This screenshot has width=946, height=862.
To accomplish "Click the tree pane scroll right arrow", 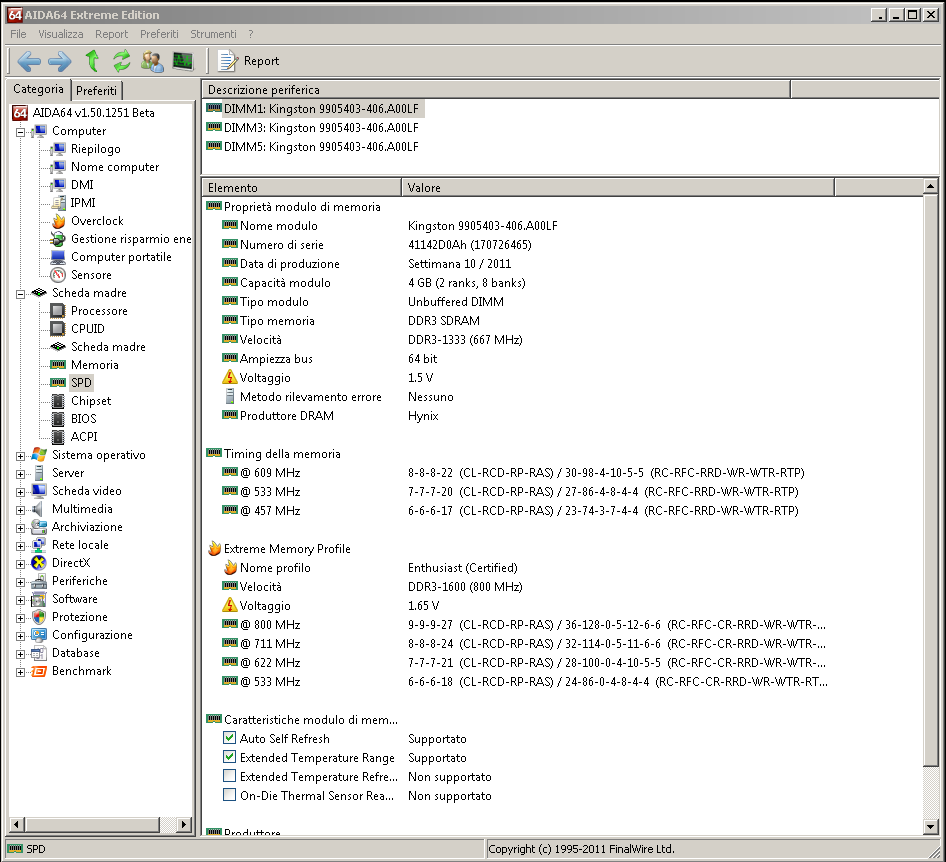I will [x=184, y=824].
